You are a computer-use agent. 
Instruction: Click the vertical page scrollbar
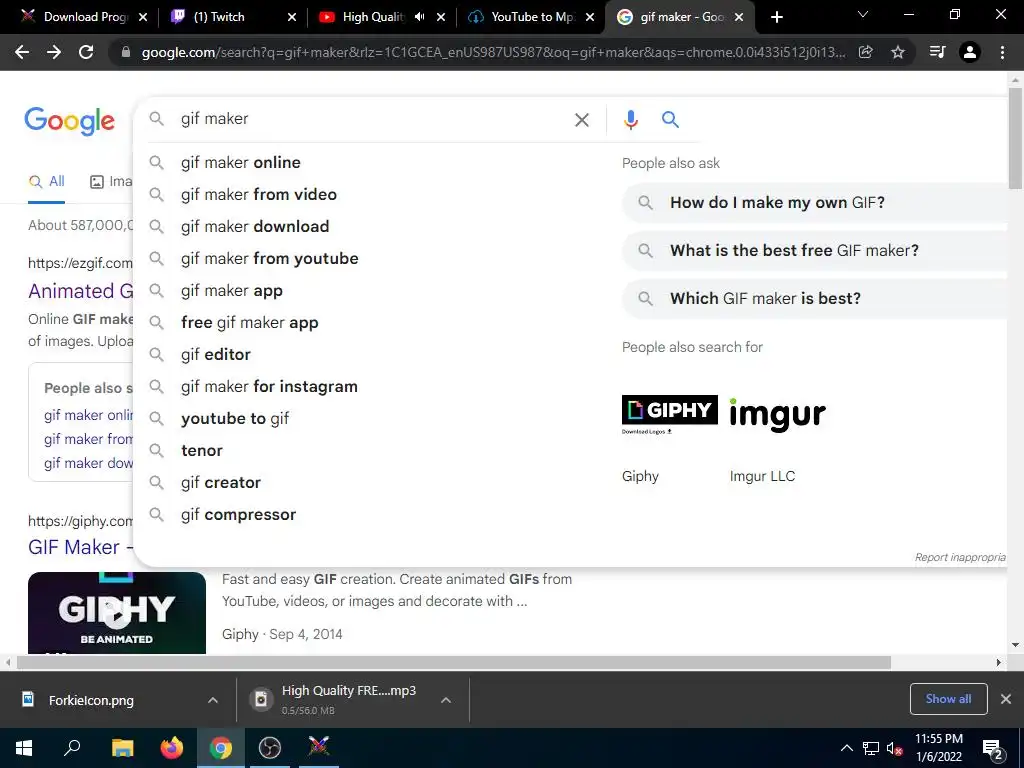pos(1015,137)
